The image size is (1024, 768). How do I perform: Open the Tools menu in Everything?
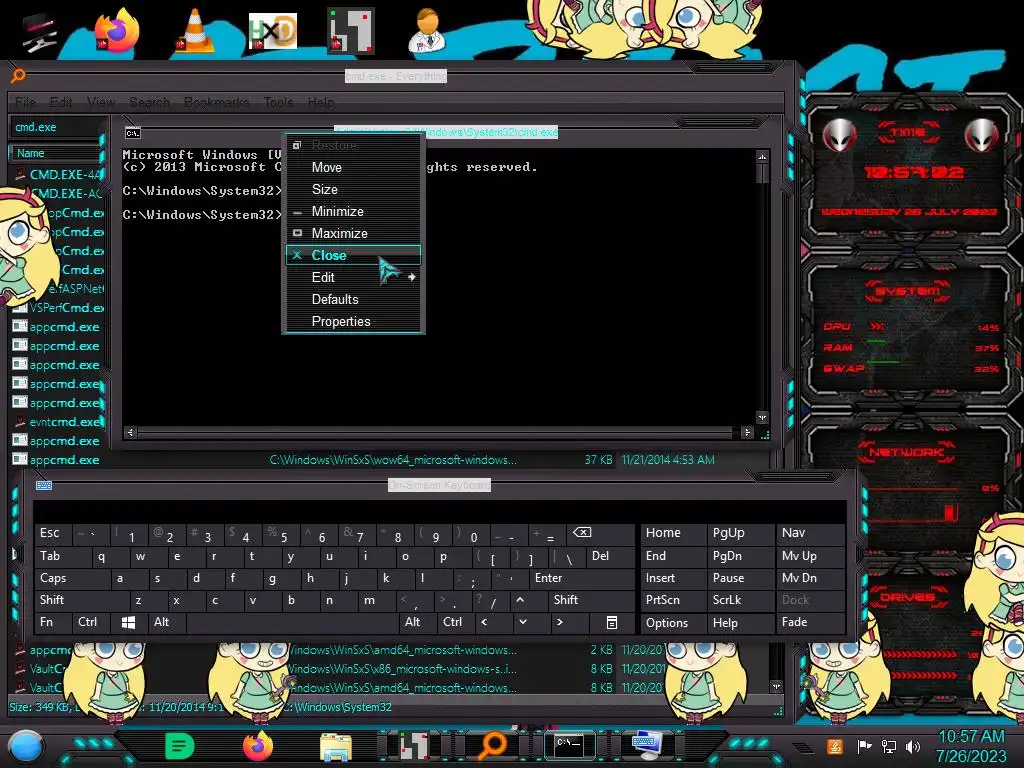(278, 102)
